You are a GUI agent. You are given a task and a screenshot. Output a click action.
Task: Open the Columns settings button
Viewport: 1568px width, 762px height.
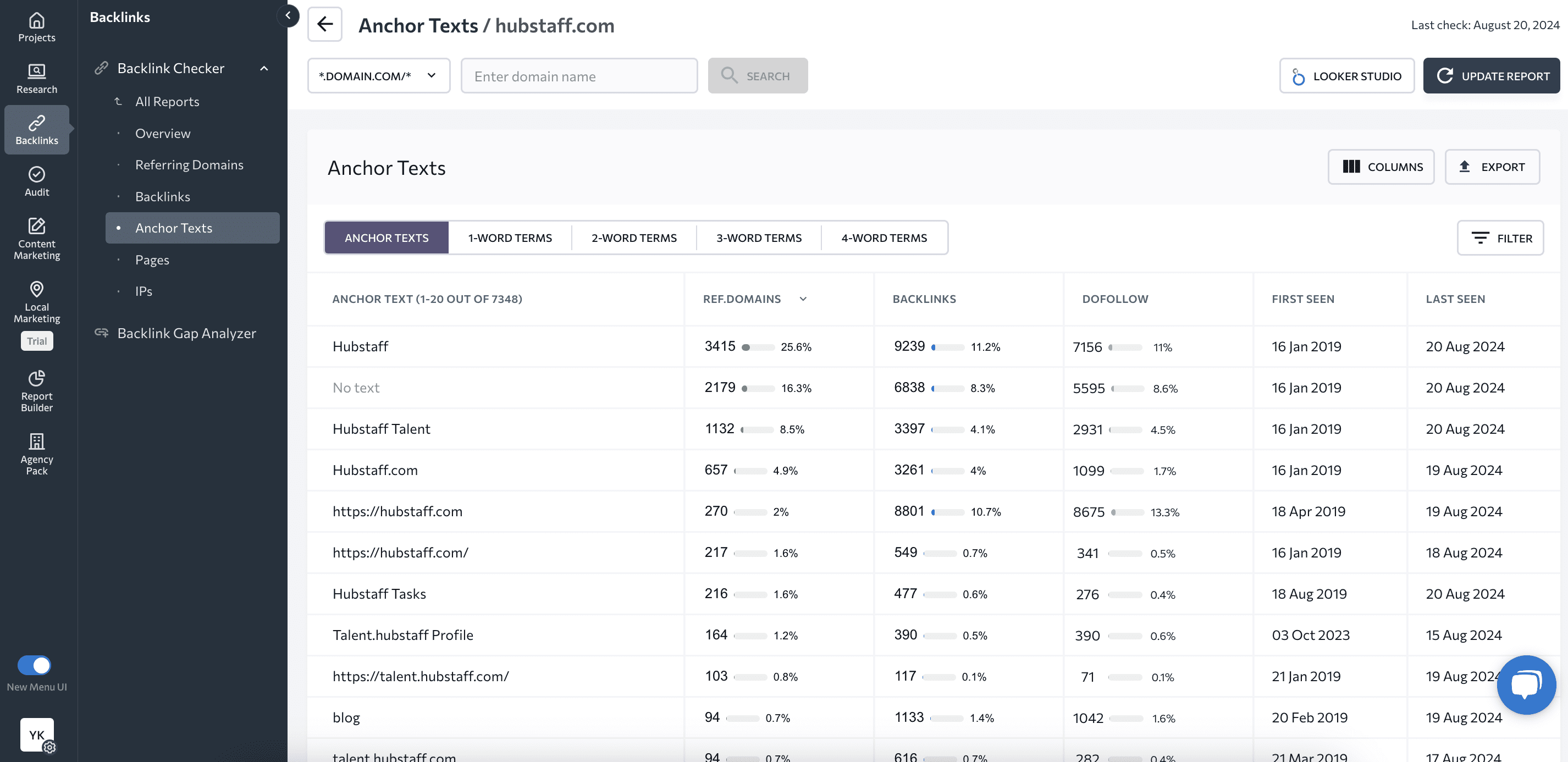[1381, 167]
